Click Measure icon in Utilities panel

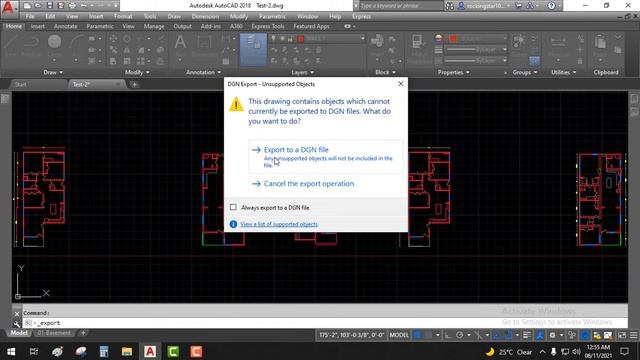click(558, 45)
